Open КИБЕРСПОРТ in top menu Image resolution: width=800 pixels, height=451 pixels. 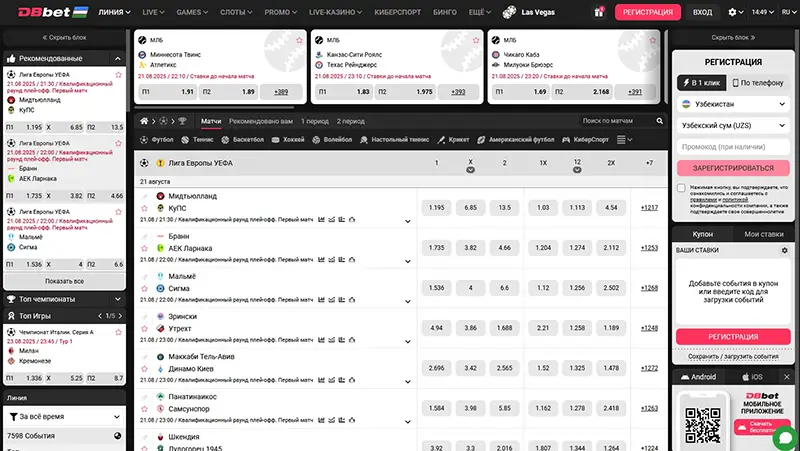[x=397, y=12]
